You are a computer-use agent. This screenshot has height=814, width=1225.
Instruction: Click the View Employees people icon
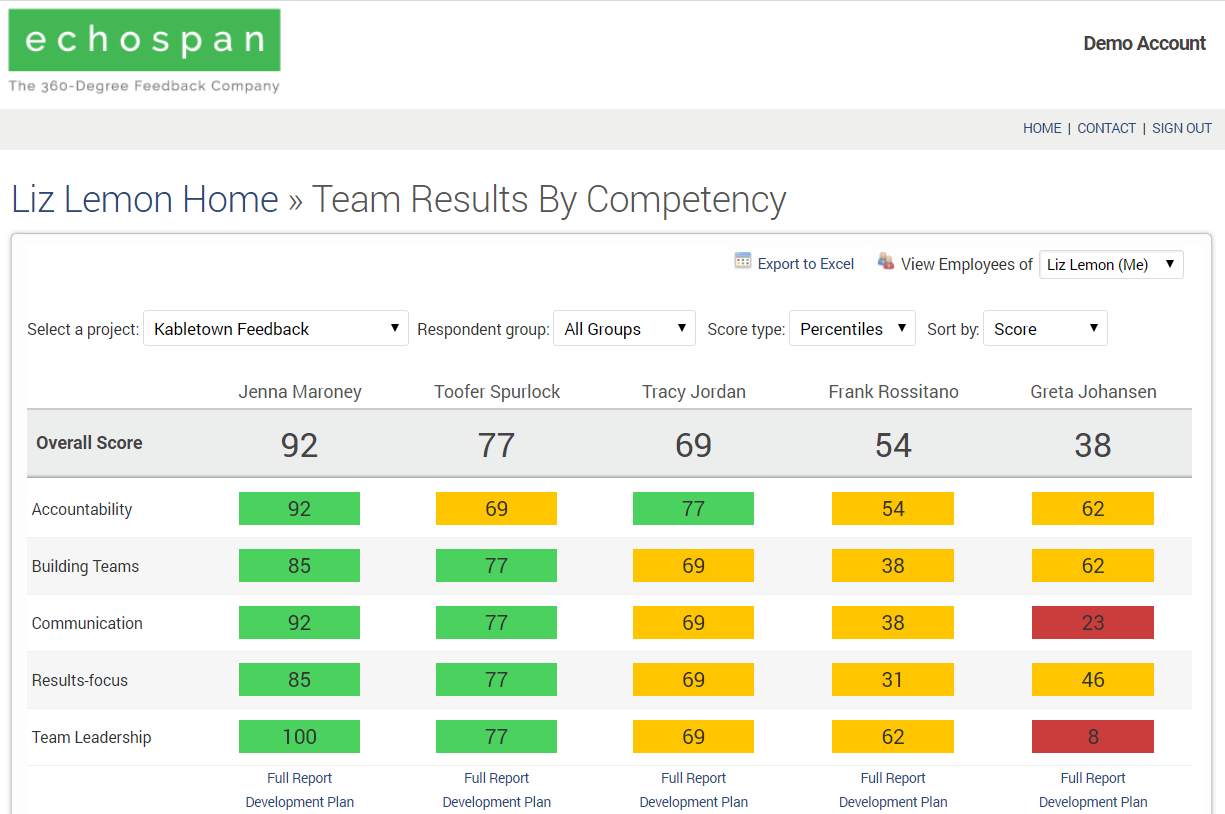click(886, 261)
